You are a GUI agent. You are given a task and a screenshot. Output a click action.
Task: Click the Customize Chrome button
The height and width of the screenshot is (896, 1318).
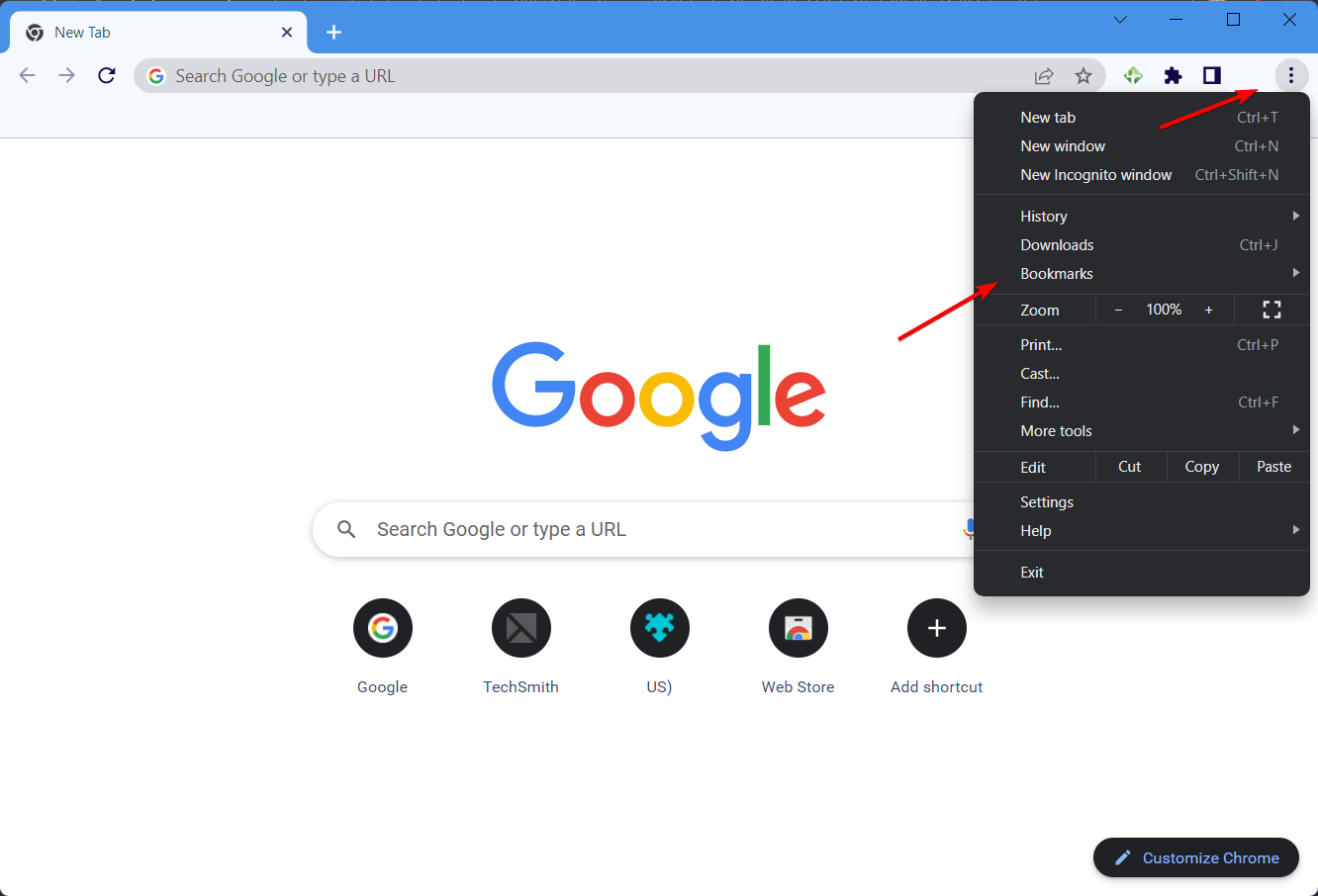pyautogui.click(x=1195, y=857)
